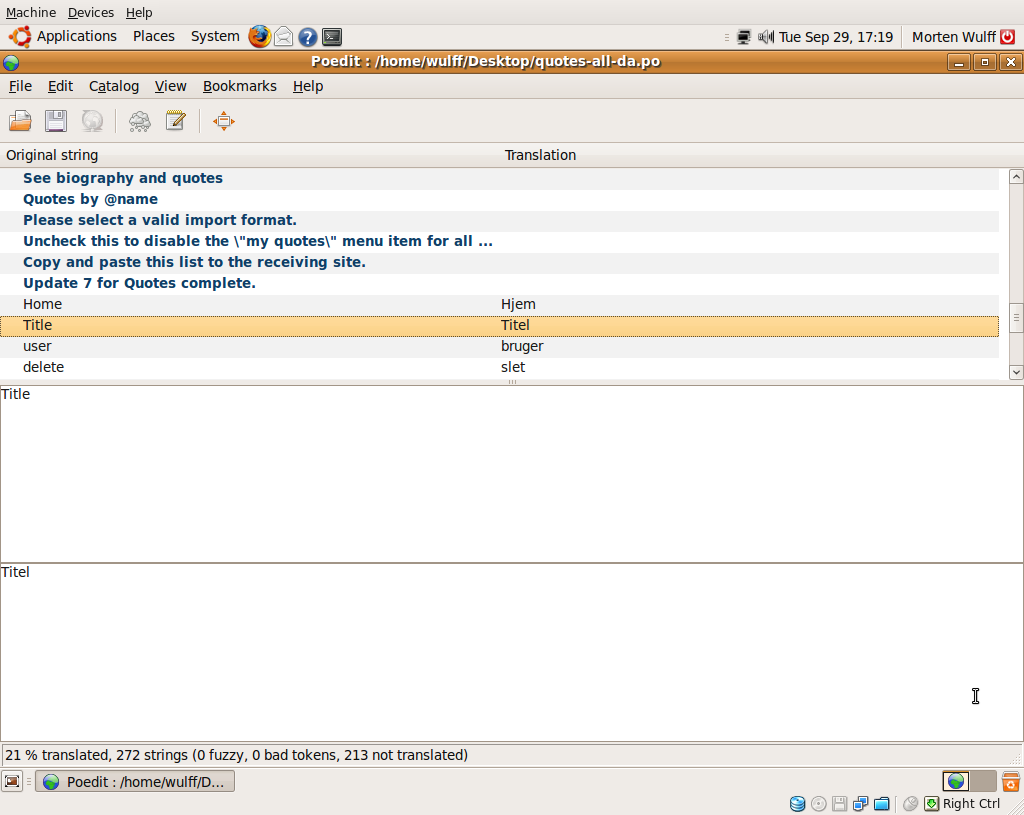
Task: Open the clock showing Tue Sep 29
Action: [x=835, y=37]
